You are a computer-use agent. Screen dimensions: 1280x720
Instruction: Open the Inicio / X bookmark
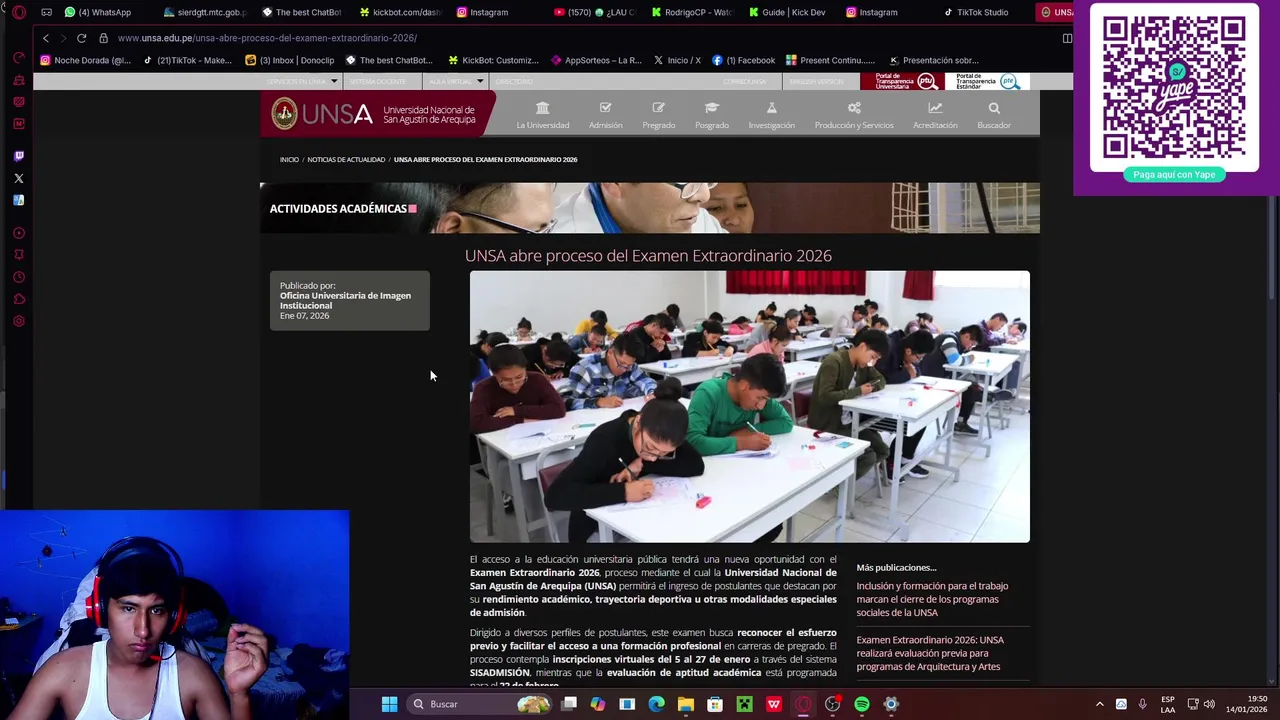coord(677,60)
